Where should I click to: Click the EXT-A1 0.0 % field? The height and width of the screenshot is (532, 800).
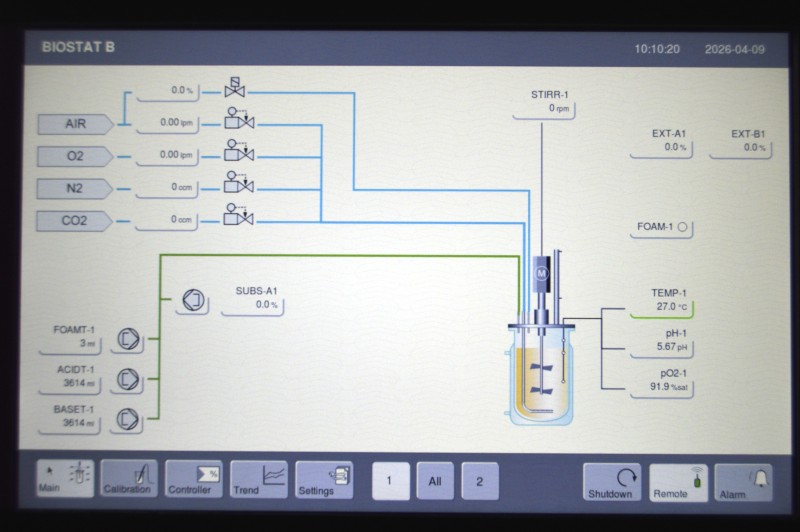(x=662, y=142)
